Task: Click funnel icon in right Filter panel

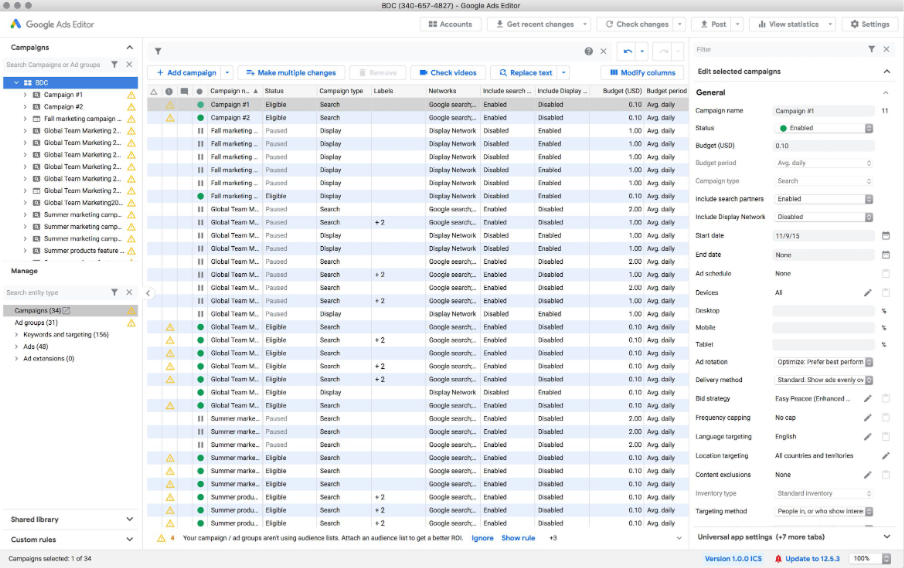Action: tap(872, 50)
